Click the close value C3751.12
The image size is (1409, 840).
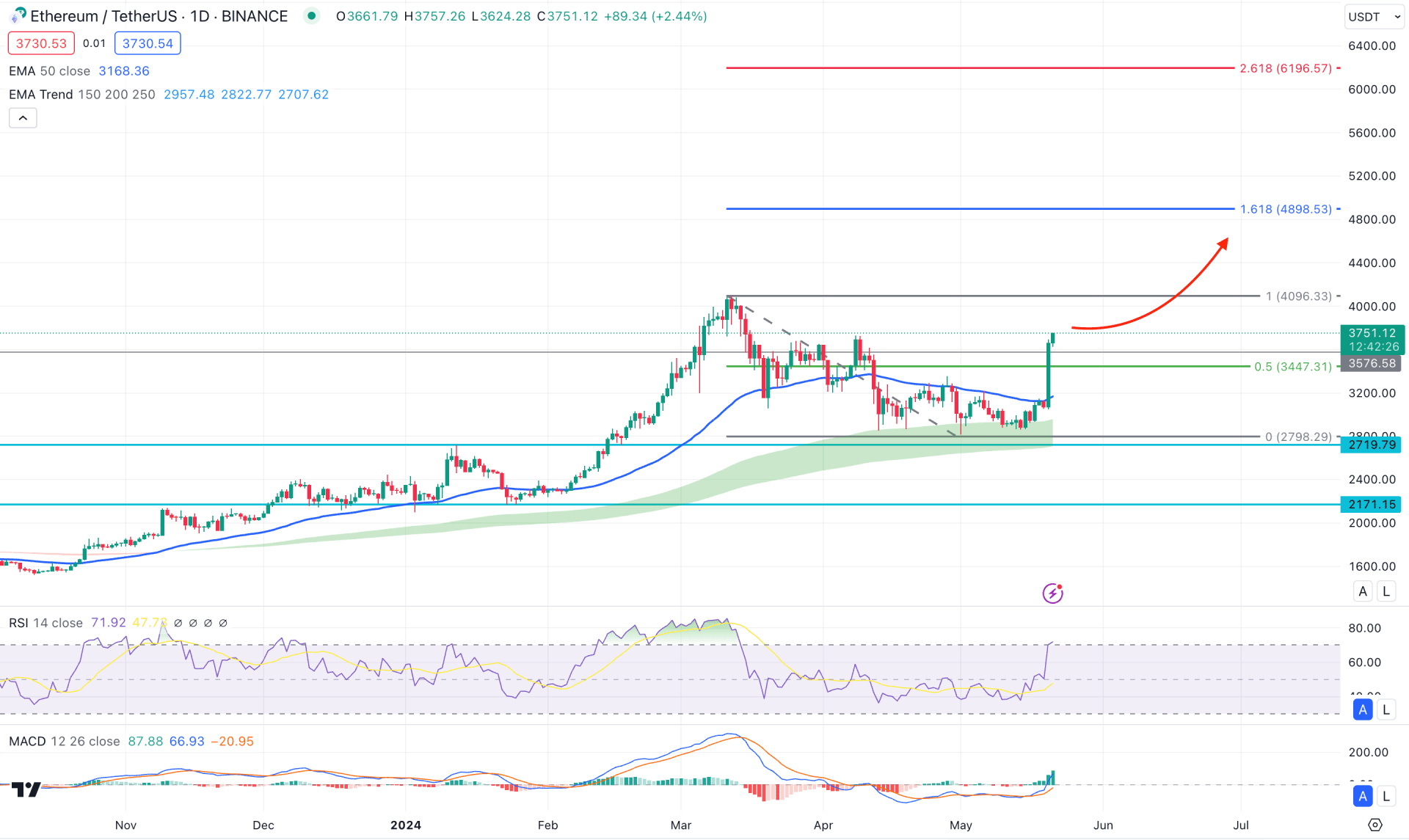coord(567,16)
